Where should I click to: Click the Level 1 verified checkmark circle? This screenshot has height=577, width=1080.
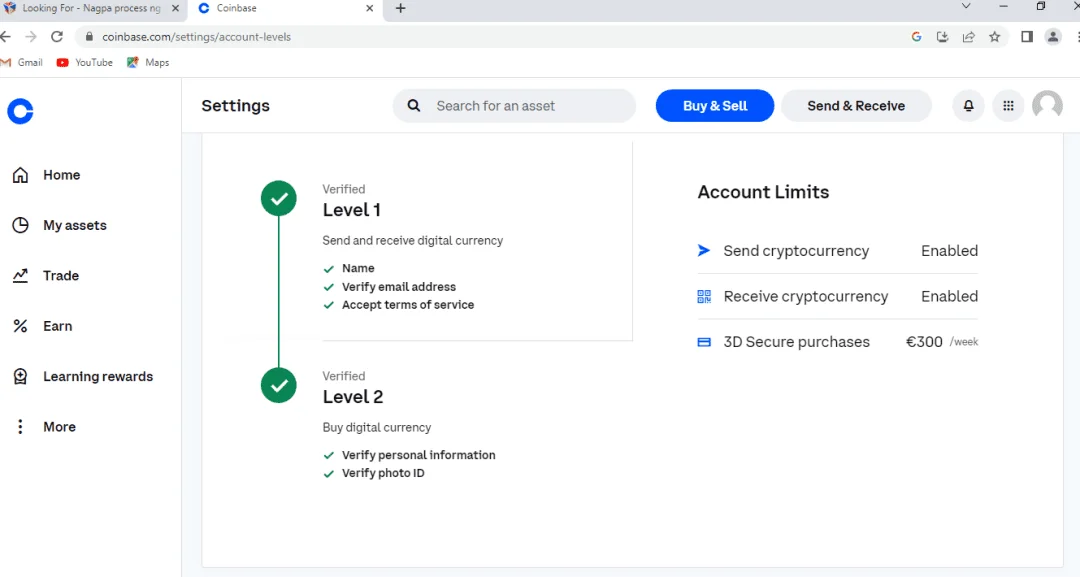click(279, 198)
